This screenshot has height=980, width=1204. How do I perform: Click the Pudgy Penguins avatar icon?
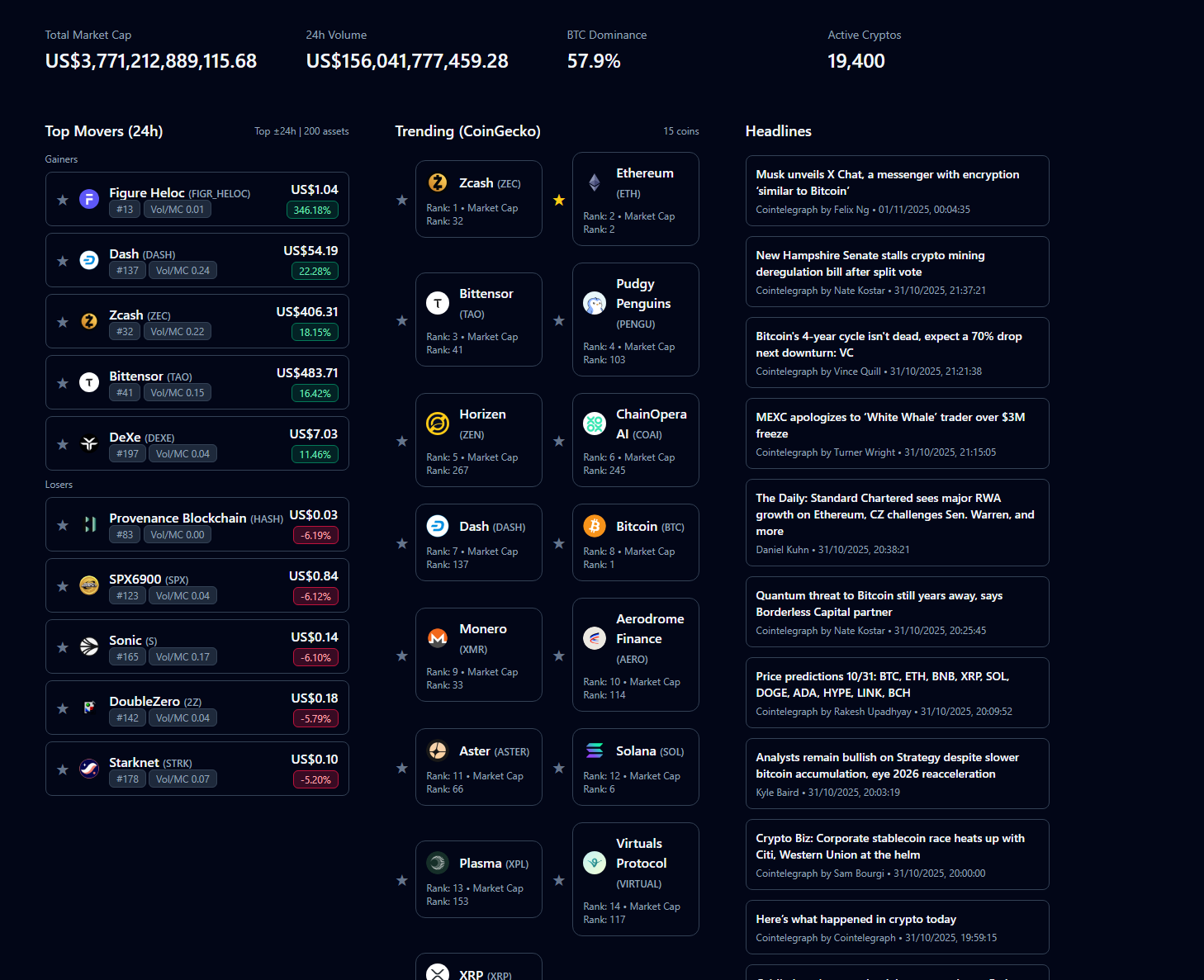point(595,303)
